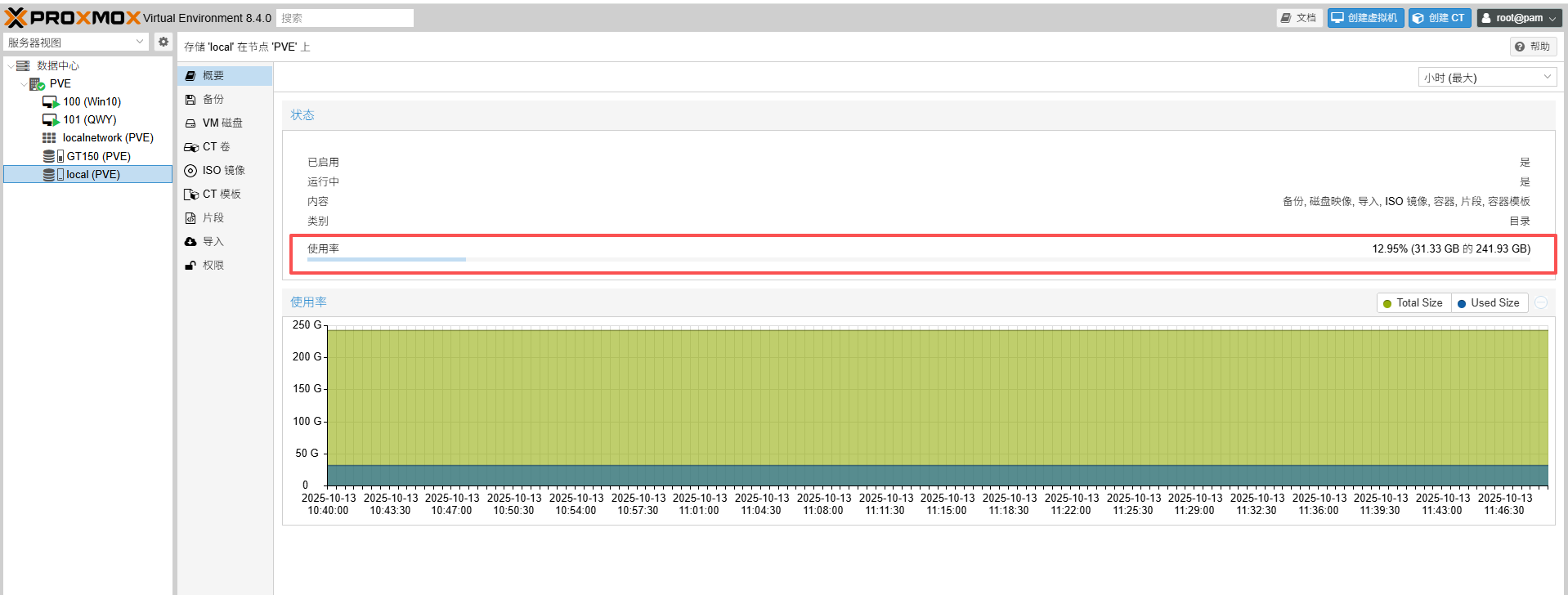
Task: Open the 备份 floppy icon
Action: (190, 100)
